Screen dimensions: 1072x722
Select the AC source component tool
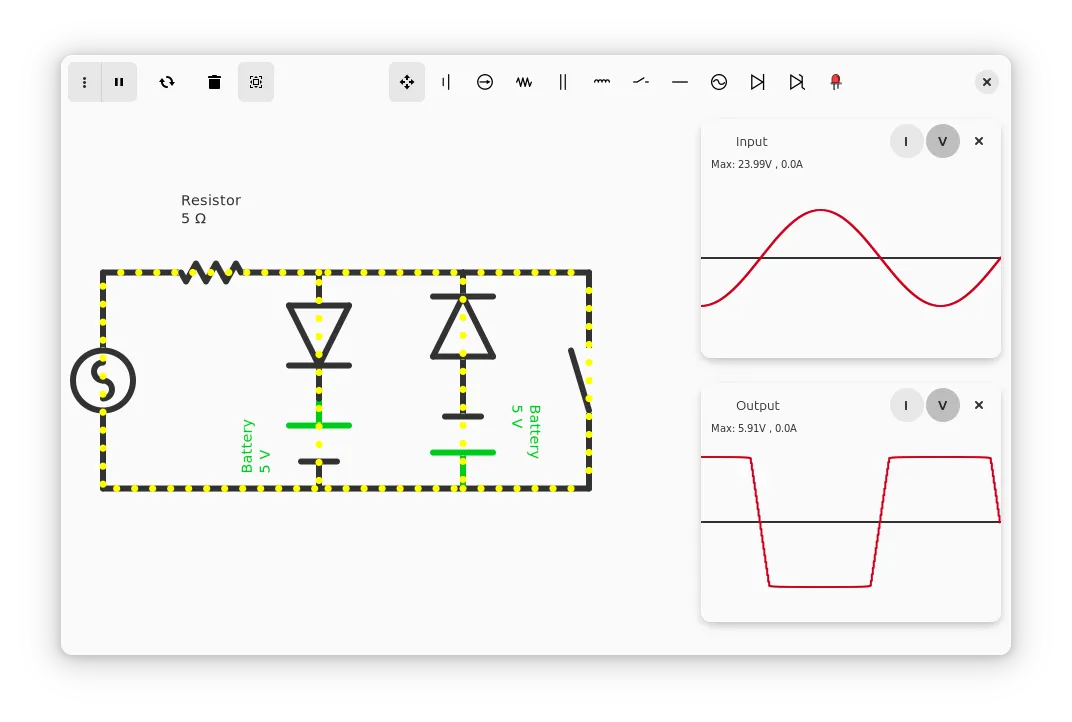(719, 82)
